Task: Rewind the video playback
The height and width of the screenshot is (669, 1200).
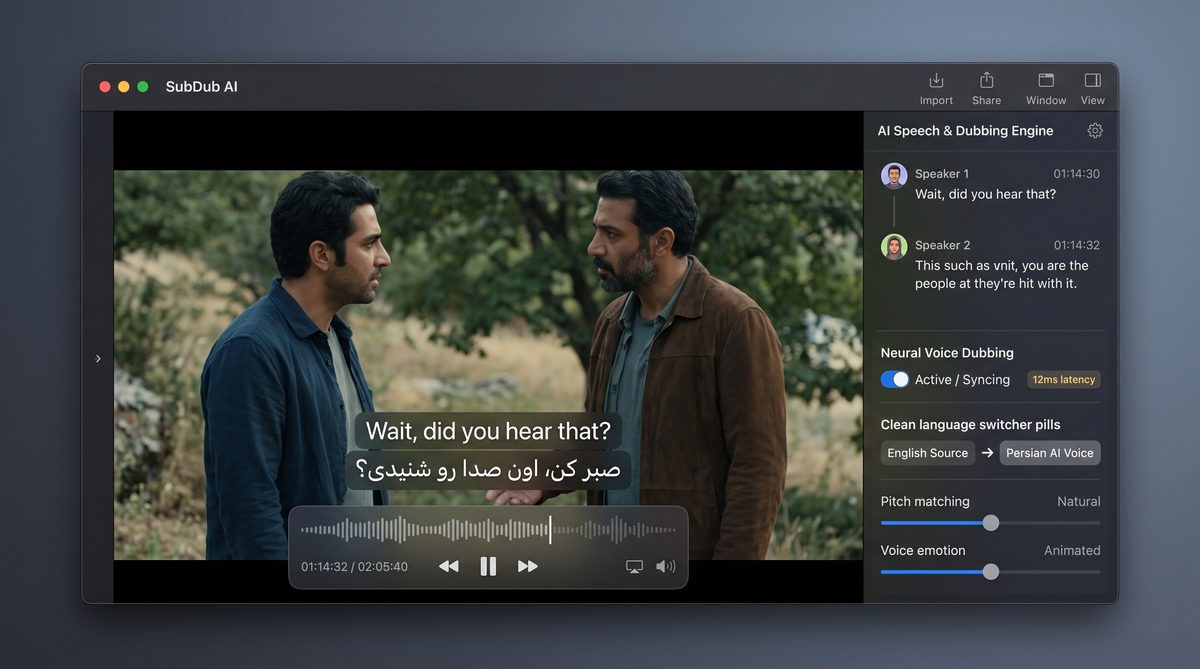Action: coord(449,566)
